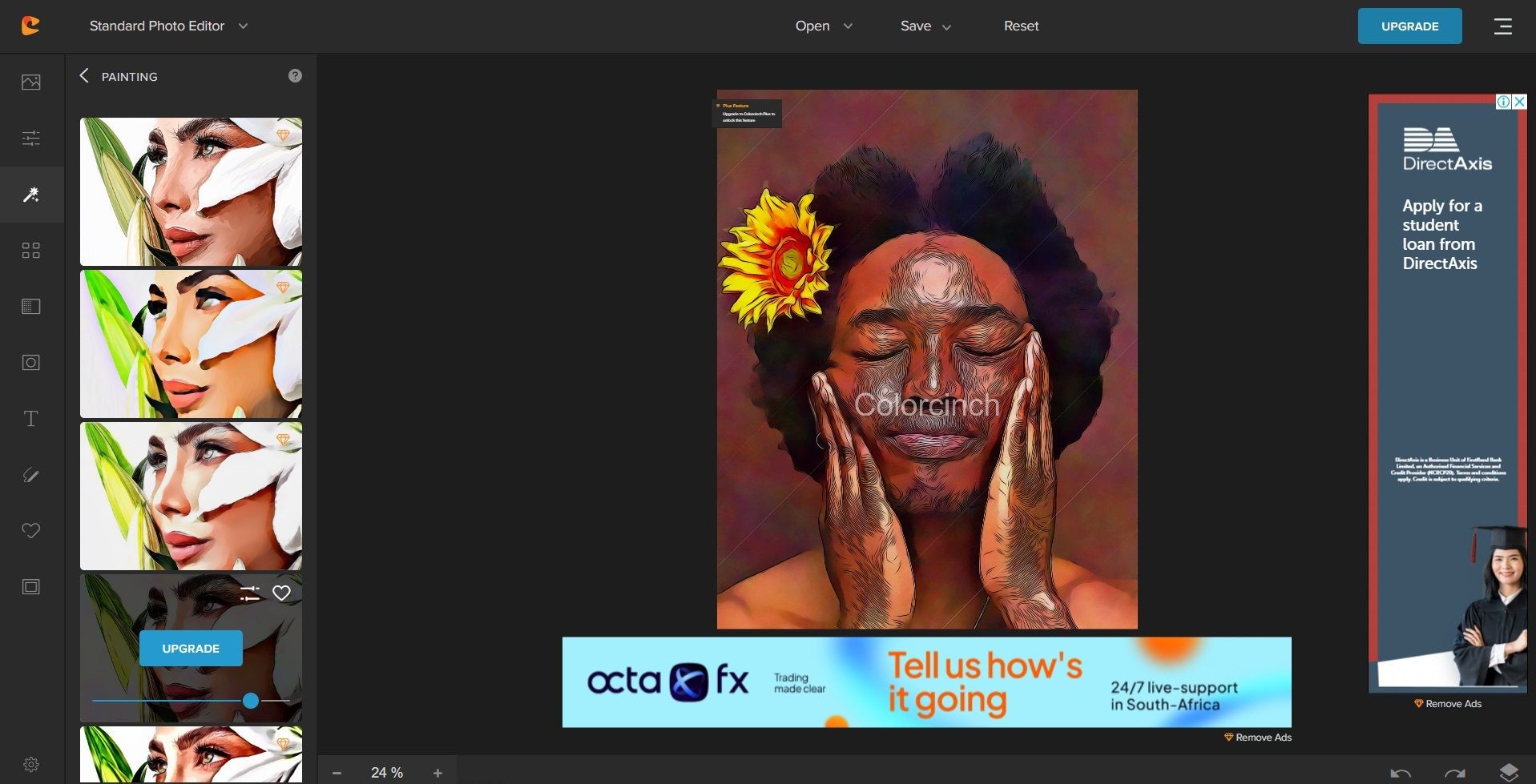Click Remove Ads under bottom banner
The width and height of the screenshot is (1536, 784).
tap(1257, 738)
